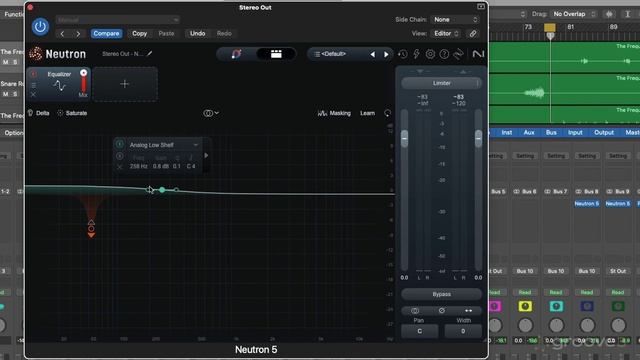Screen dimensions: 640x360
Task: Add a new module with plus slot
Action: pos(124,84)
